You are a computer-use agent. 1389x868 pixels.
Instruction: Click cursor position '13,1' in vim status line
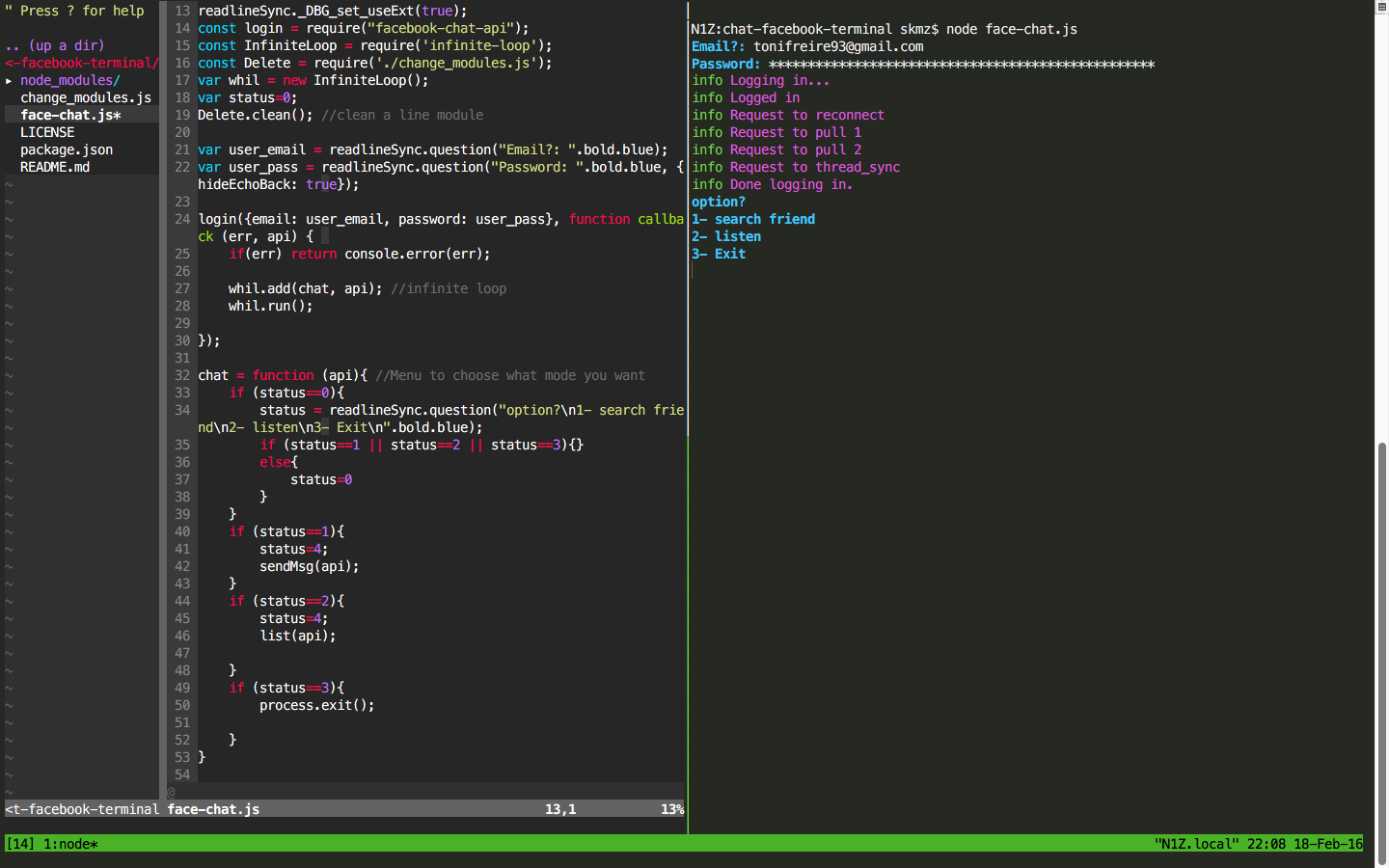click(x=560, y=809)
